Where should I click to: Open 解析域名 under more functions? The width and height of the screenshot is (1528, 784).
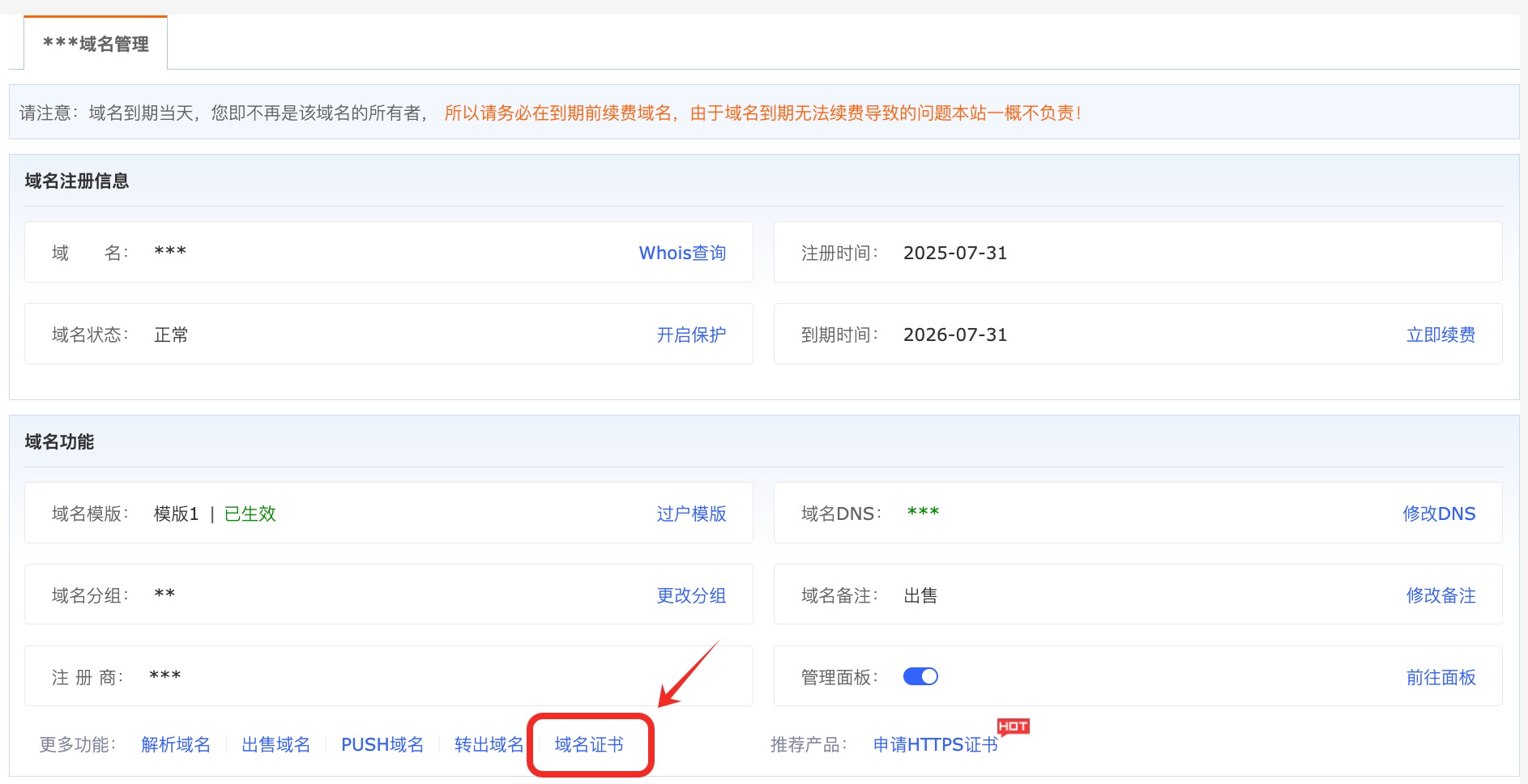176,744
